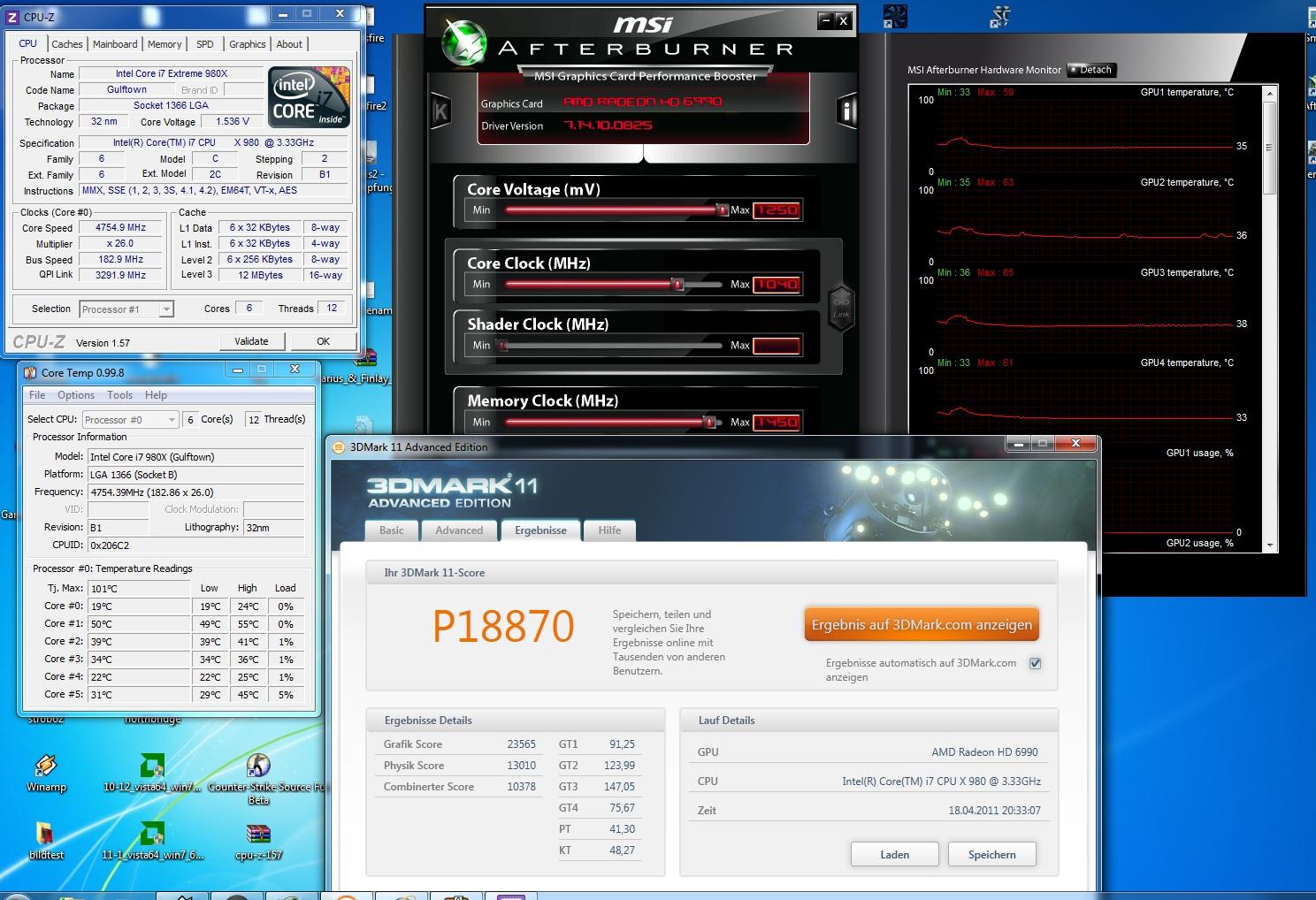The image size is (1316, 900).
Task: Open the SPD tab in CPU-Z
Action: (x=205, y=44)
